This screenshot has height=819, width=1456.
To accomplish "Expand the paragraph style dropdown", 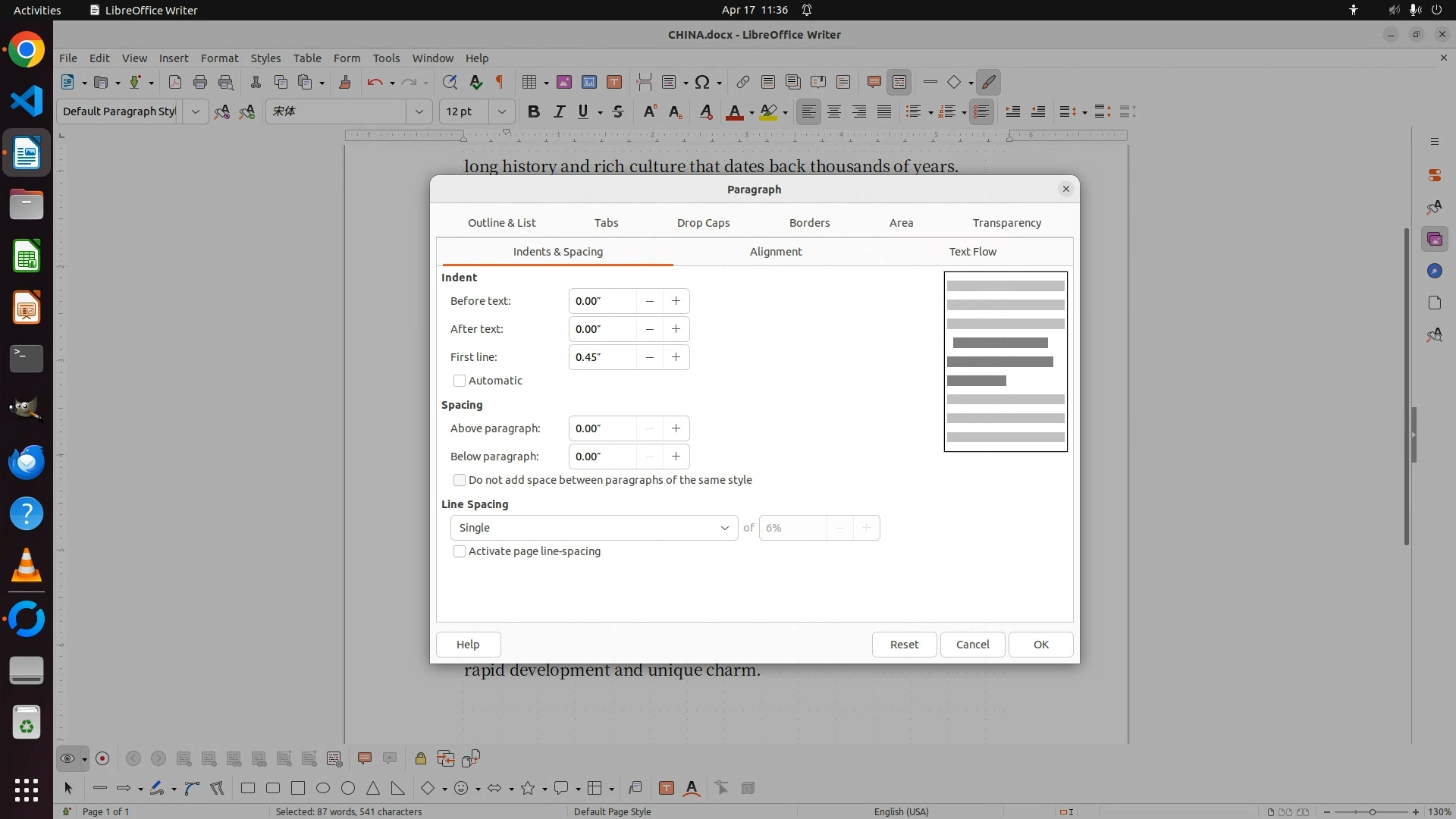I will 195,111.
